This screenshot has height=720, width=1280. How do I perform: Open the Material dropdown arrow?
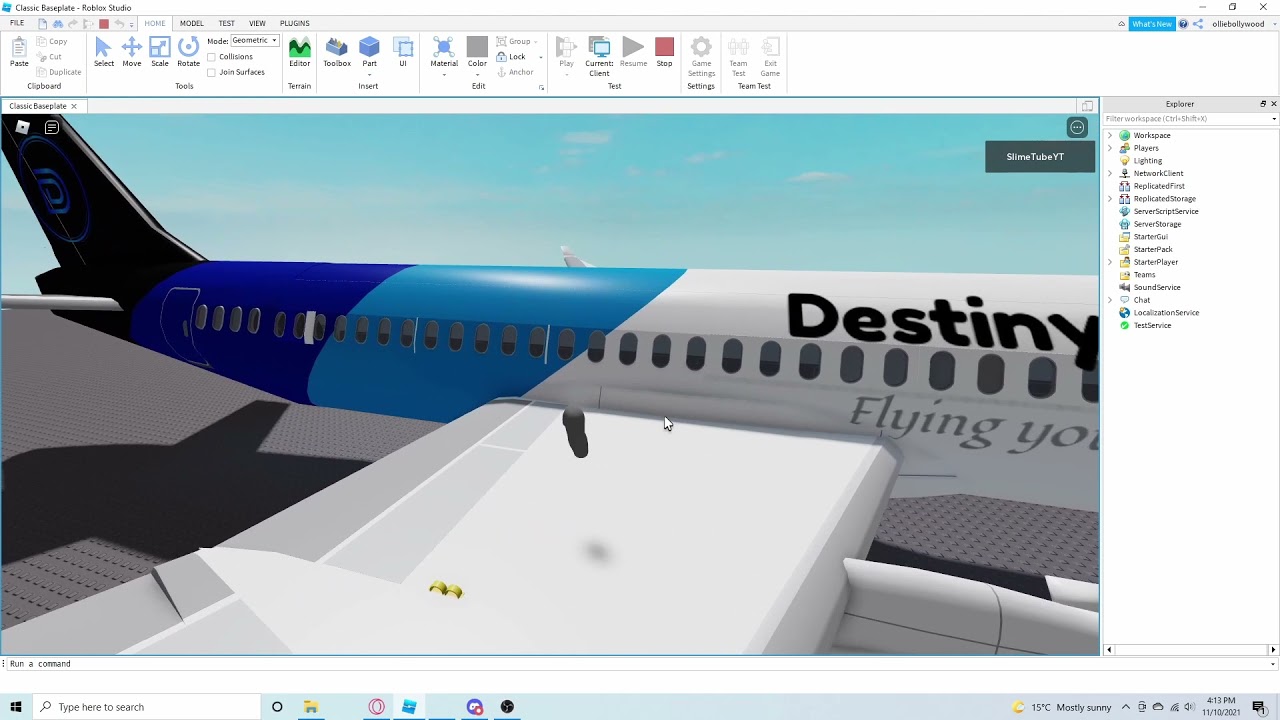[x=444, y=75]
